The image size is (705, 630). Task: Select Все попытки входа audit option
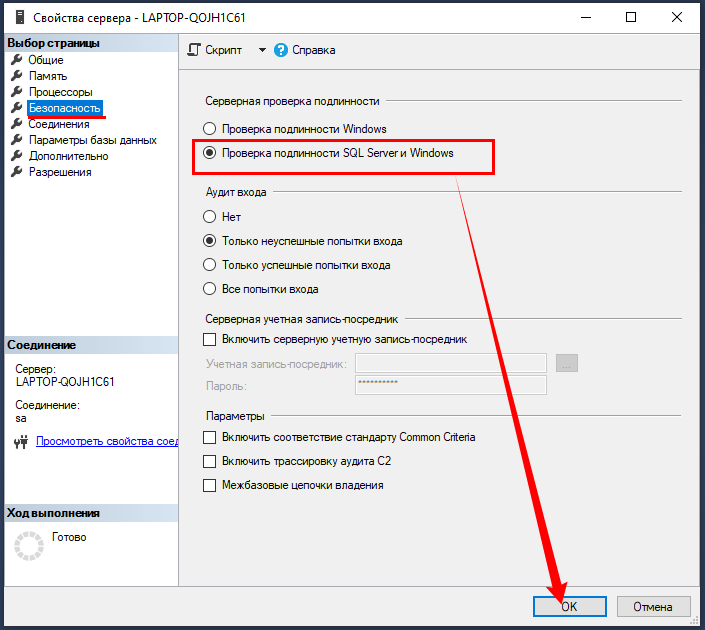click(x=209, y=289)
